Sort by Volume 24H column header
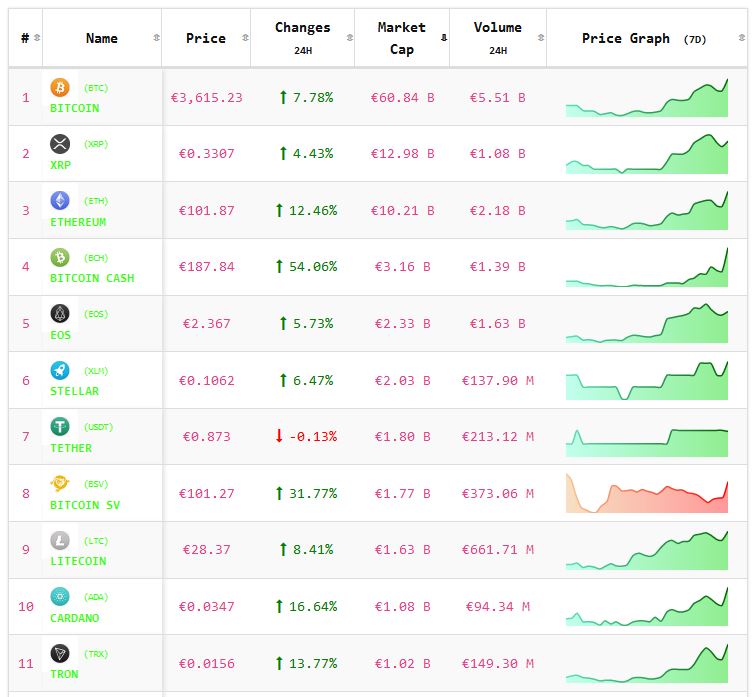 coord(497,38)
